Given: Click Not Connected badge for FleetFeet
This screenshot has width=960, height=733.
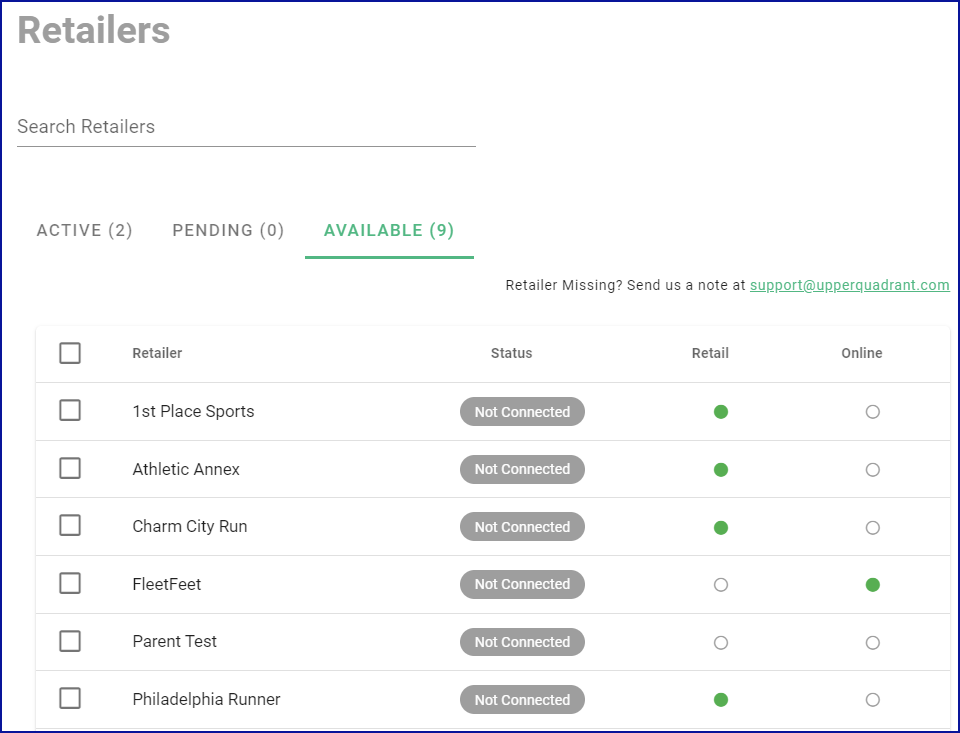Looking at the screenshot, I should pos(522,584).
